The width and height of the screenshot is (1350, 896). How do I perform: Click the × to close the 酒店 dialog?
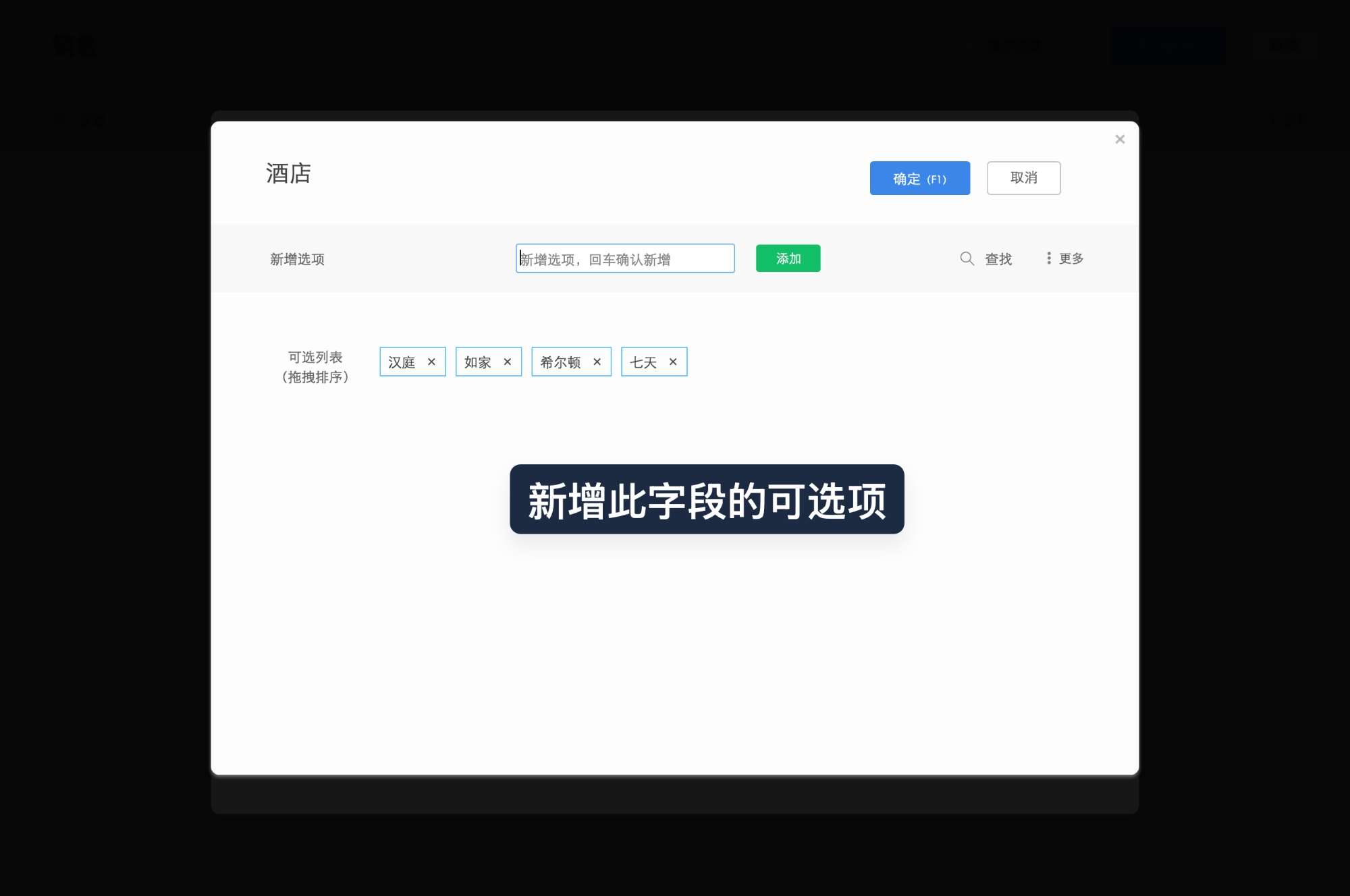1120,139
